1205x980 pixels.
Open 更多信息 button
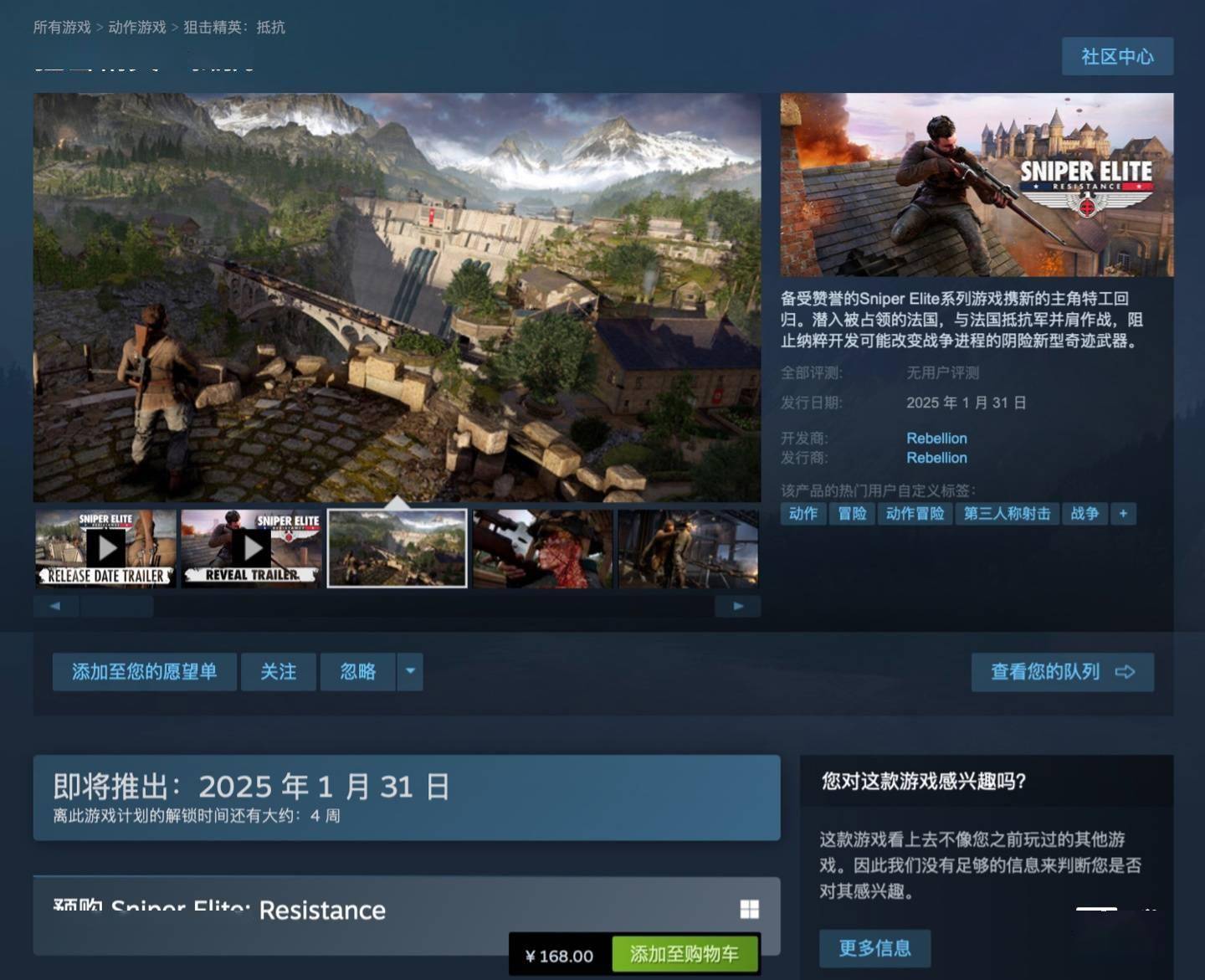click(874, 948)
